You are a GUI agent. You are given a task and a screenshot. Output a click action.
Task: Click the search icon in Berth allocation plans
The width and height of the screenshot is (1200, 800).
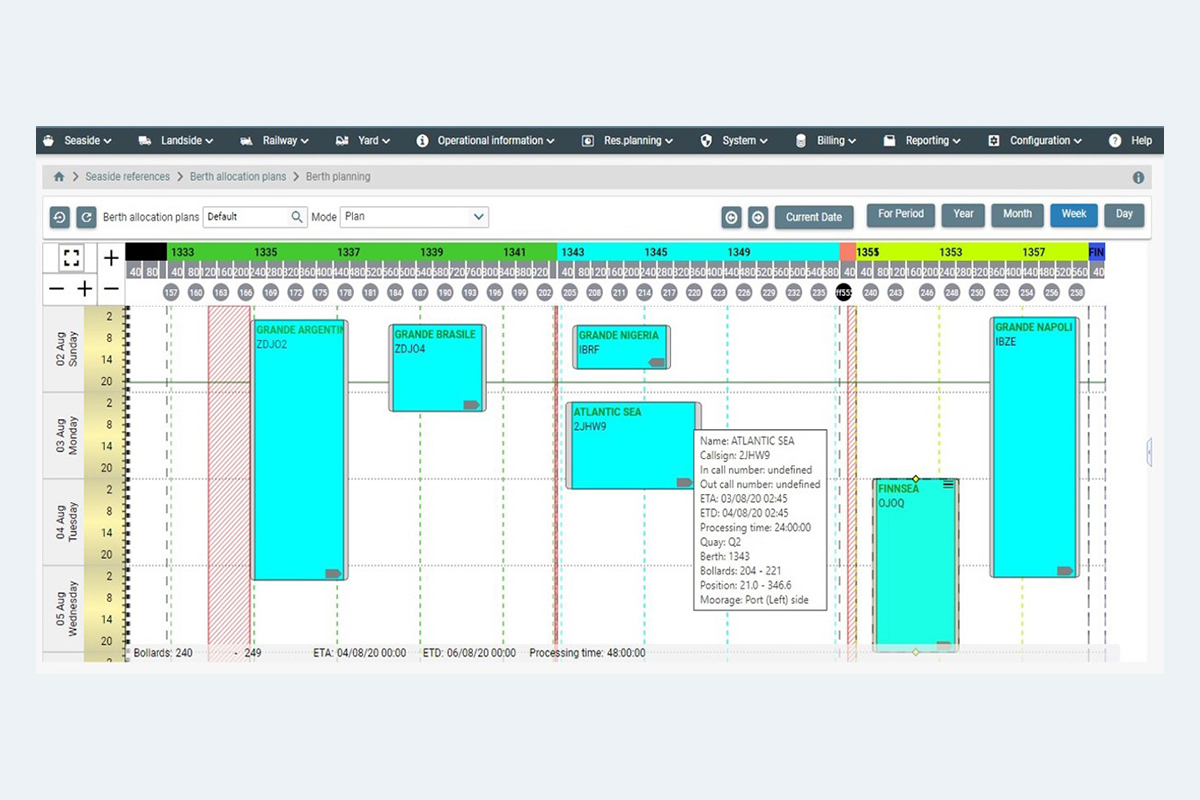(x=297, y=216)
